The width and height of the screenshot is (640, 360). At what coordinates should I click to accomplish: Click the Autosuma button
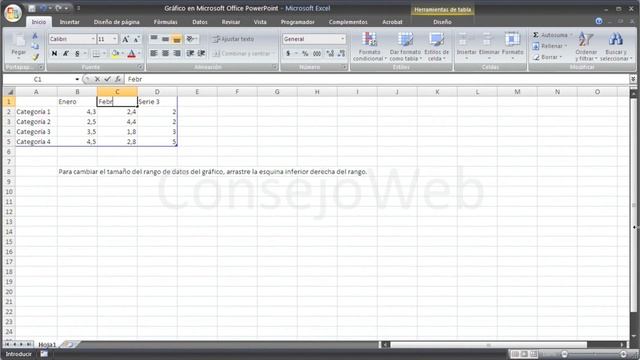coord(552,35)
